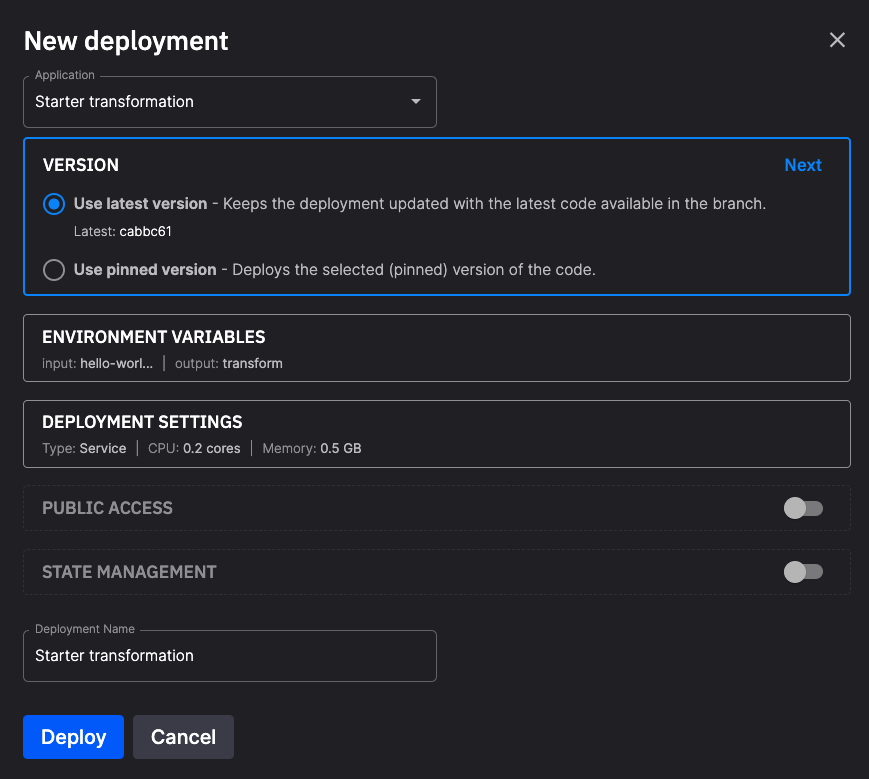The height and width of the screenshot is (779, 869).
Task: Select the latest commit cabbc61 text
Action: pyautogui.click(x=145, y=229)
